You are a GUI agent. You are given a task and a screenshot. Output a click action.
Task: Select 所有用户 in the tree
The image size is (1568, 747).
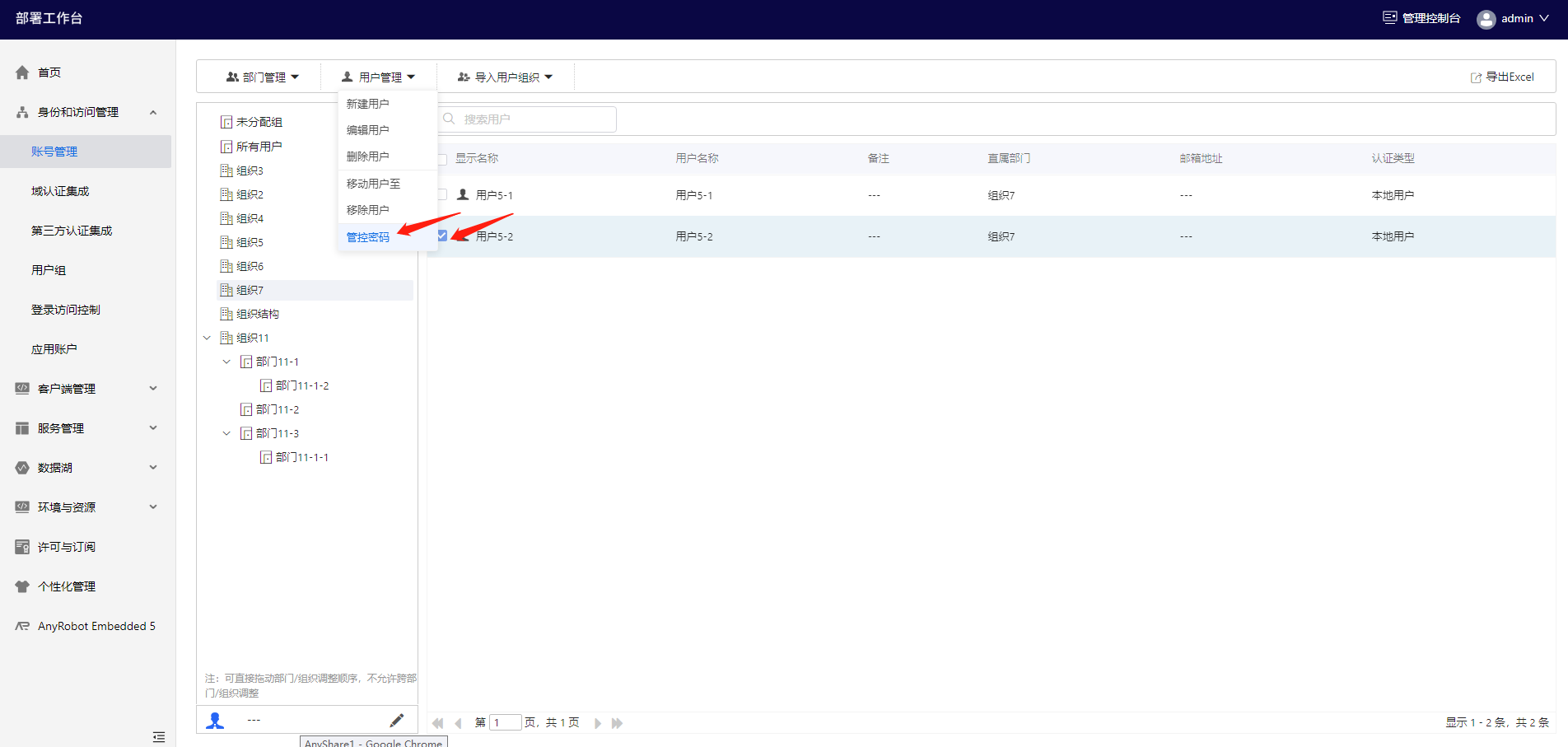pyautogui.click(x=259, y=147)
